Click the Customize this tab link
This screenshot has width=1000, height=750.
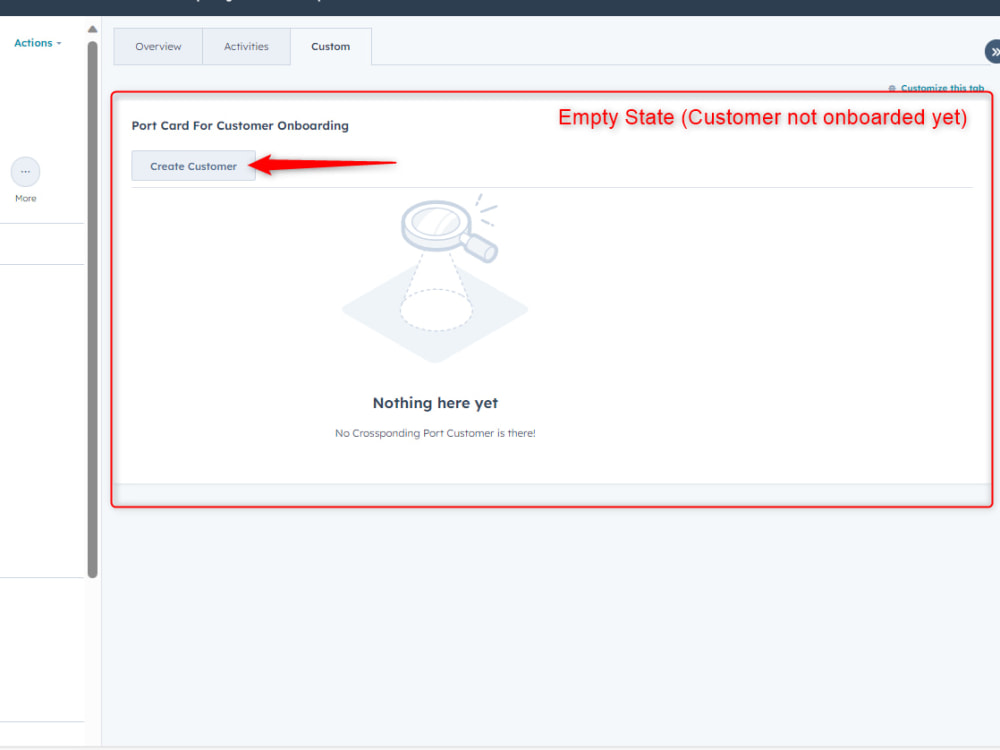941,88
